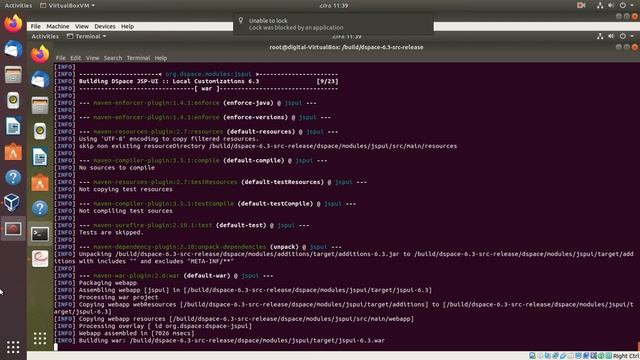Click "Webapp assembled in [7026 msecs]"
640x360 pixels.
(136, 333)
